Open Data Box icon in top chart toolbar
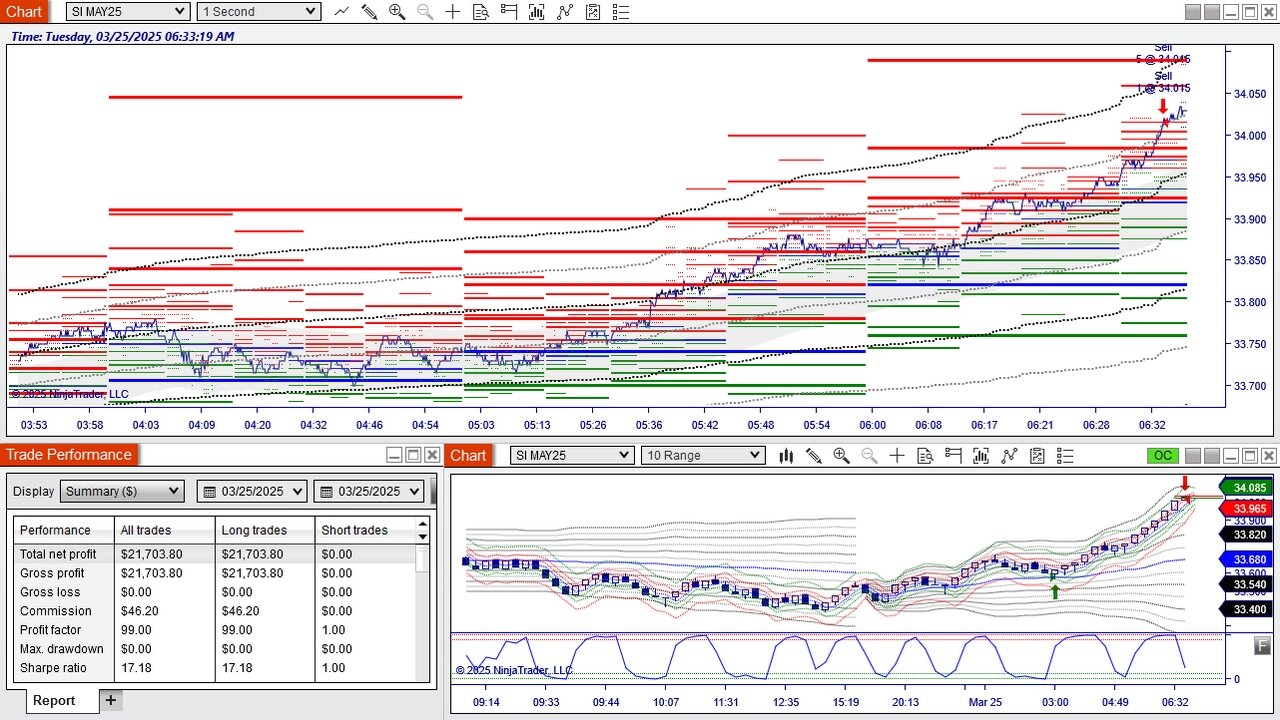 tap(481, 12)
